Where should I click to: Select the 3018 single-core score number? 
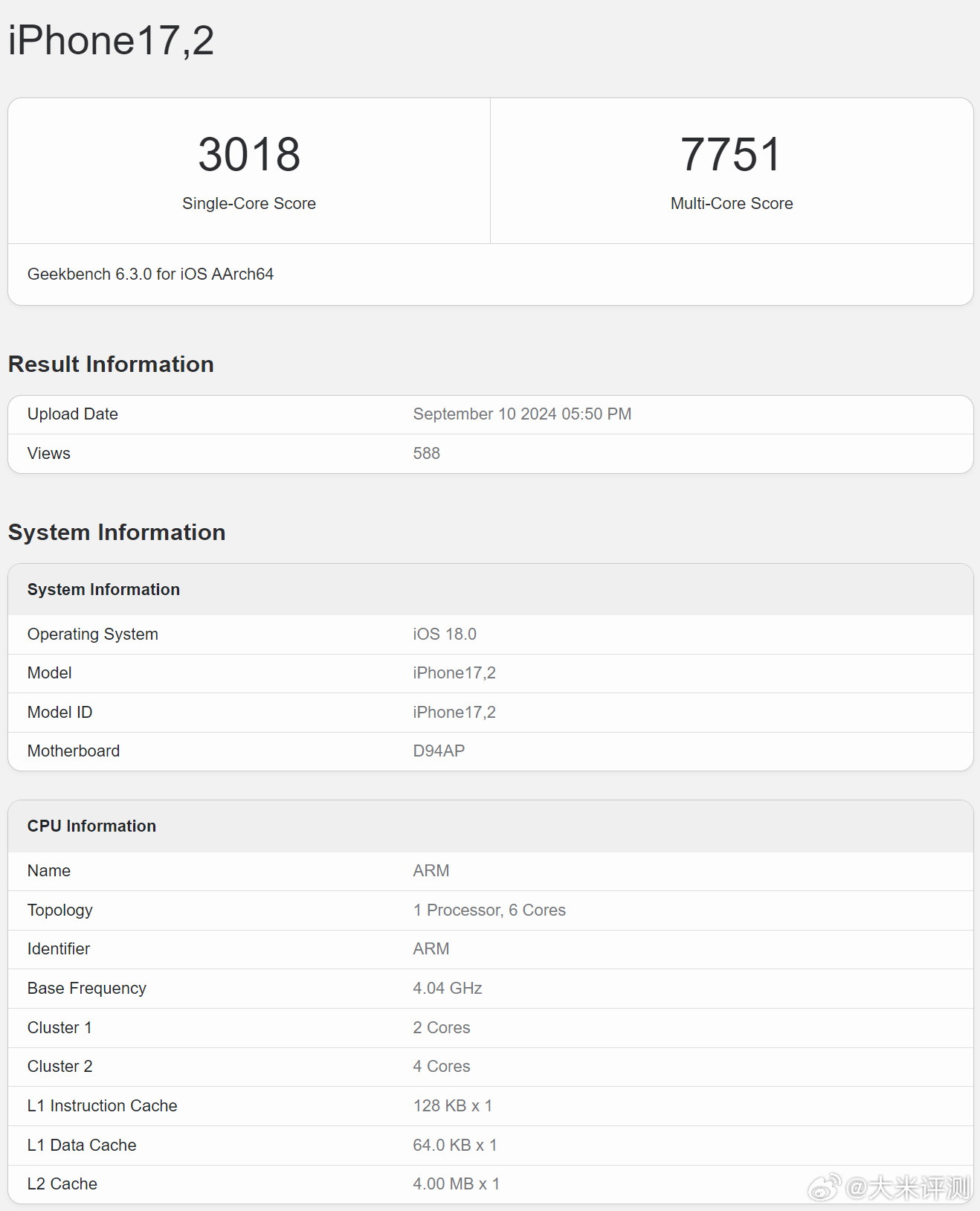(x=249, y=155)
